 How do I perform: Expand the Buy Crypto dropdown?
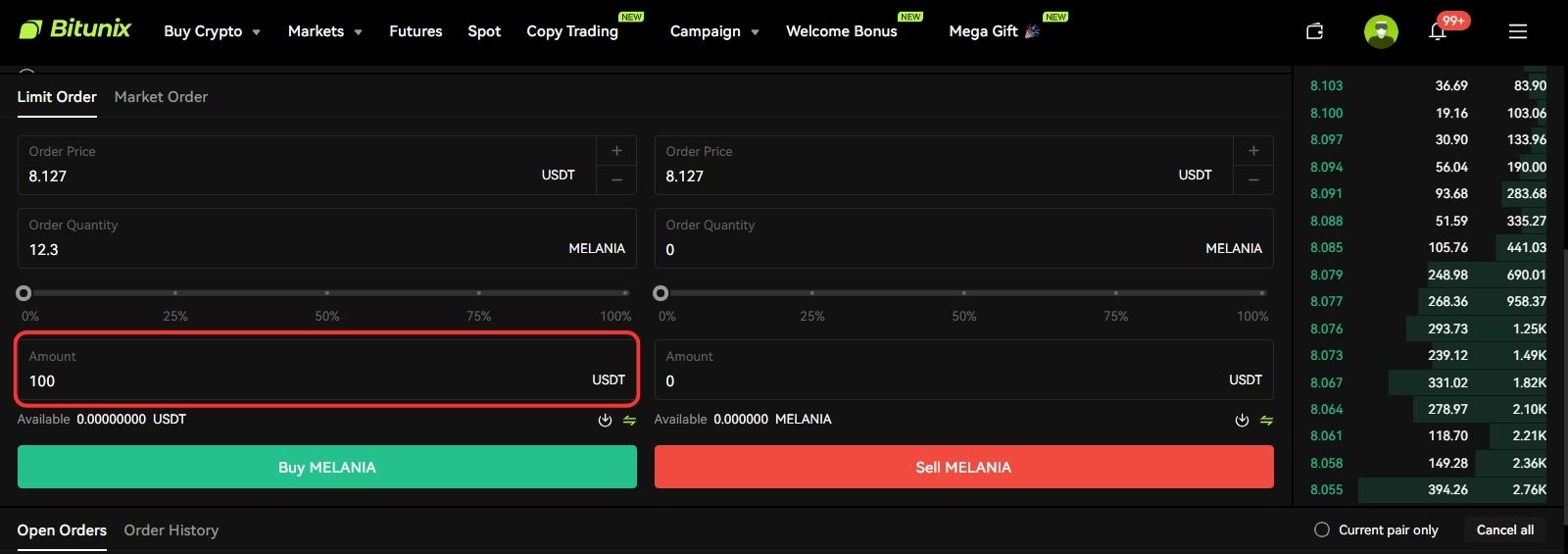pyautogui.click(x=212, y=31)
